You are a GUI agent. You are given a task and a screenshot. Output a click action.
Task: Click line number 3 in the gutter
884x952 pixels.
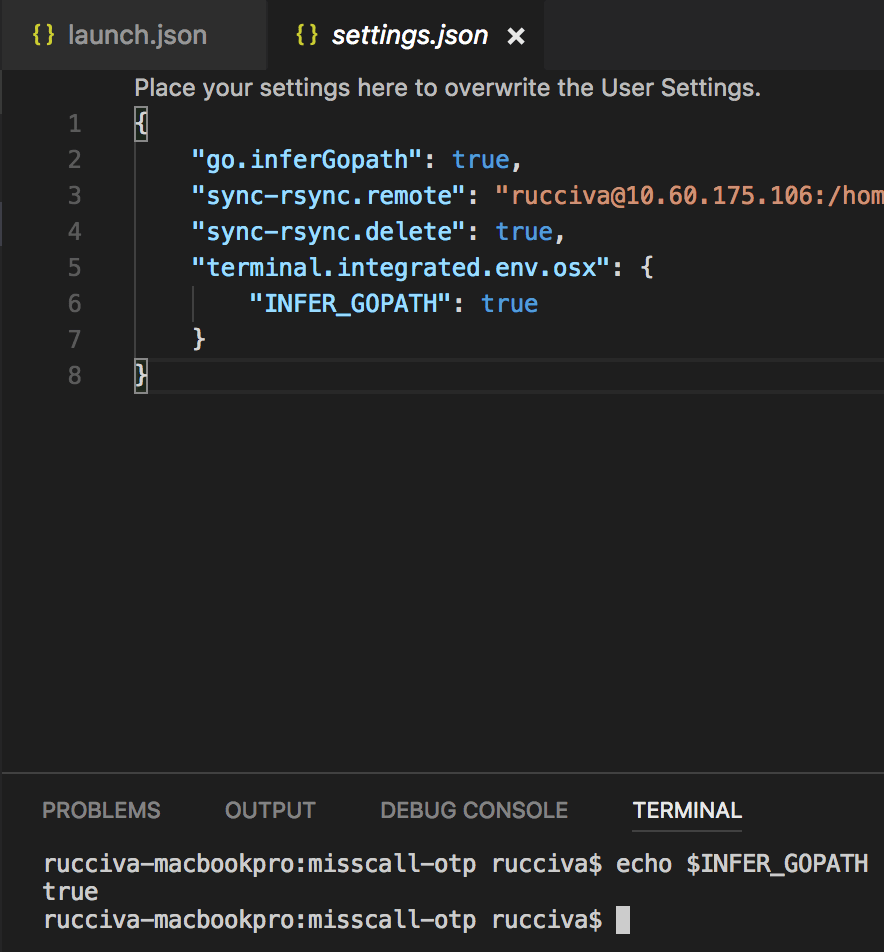[75, 196]
